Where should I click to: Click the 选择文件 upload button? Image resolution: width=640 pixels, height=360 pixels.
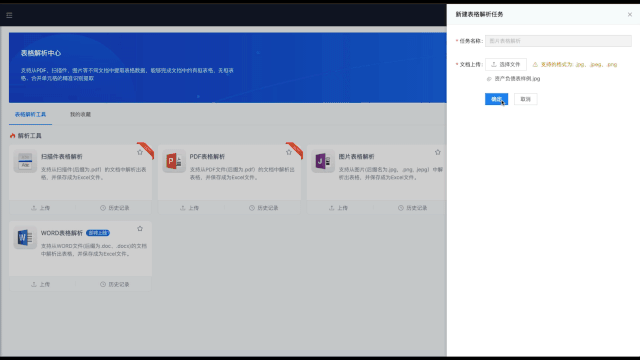[506, 64]
